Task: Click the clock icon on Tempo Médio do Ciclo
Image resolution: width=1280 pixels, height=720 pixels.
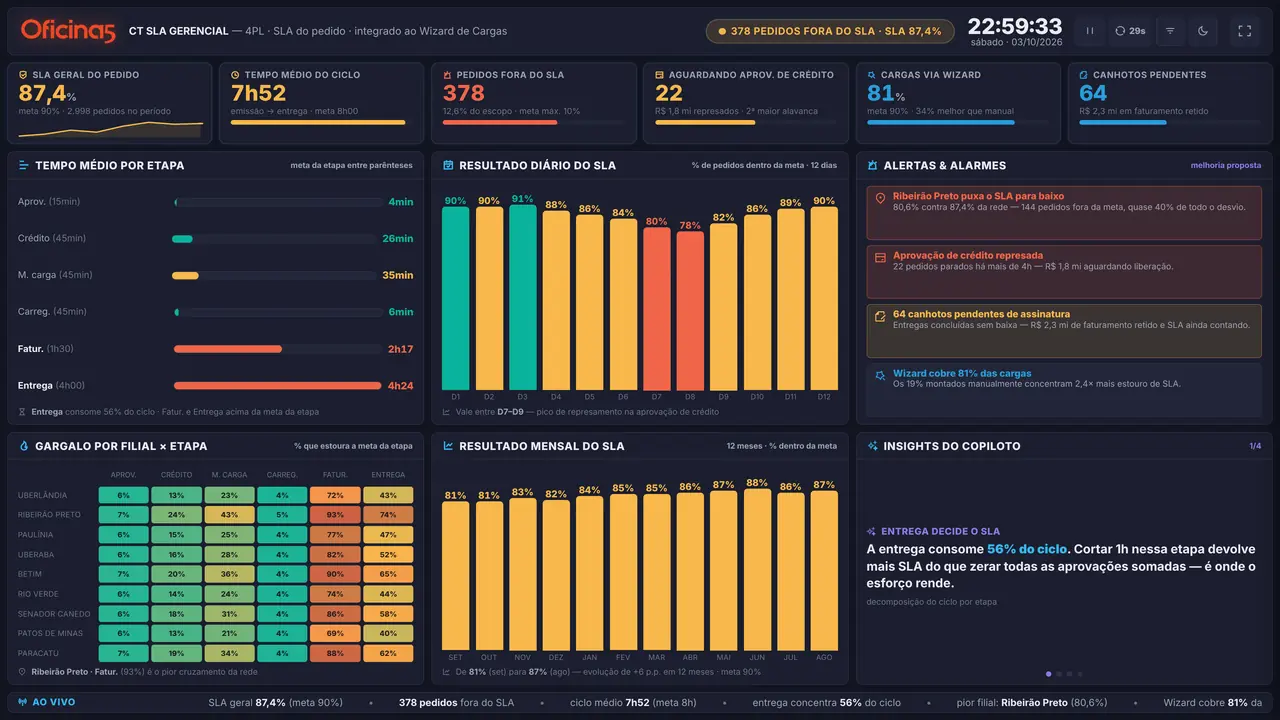Action: (235, 75)
